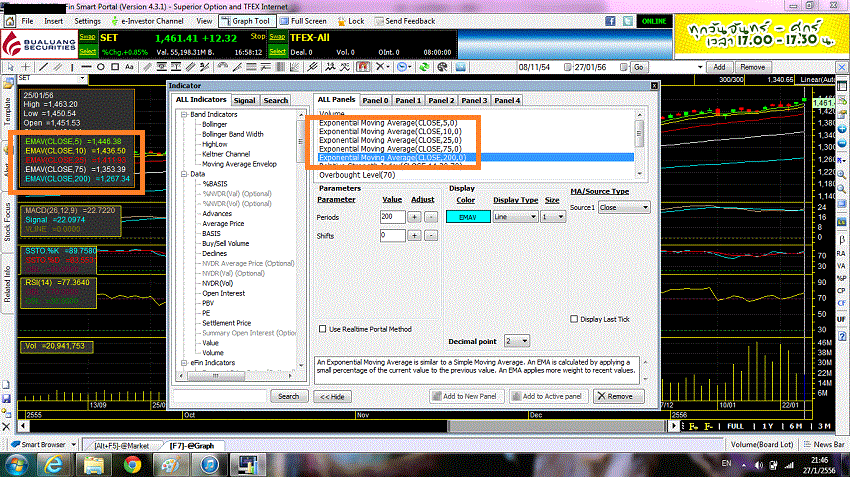The image size is (850, 477).
Task: Open Chrome from Windows taskbar
Action: 132,465
